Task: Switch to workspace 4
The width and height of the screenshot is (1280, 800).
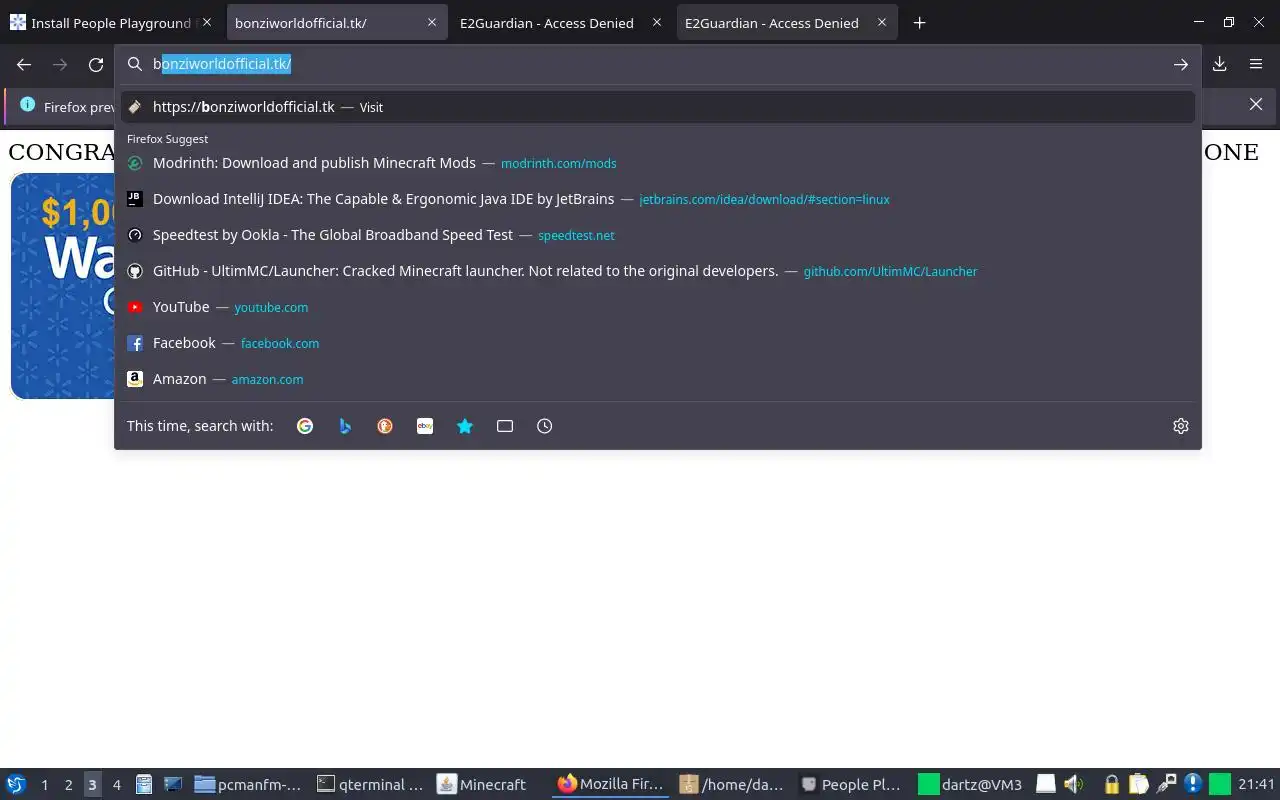Action: [116, 784]
